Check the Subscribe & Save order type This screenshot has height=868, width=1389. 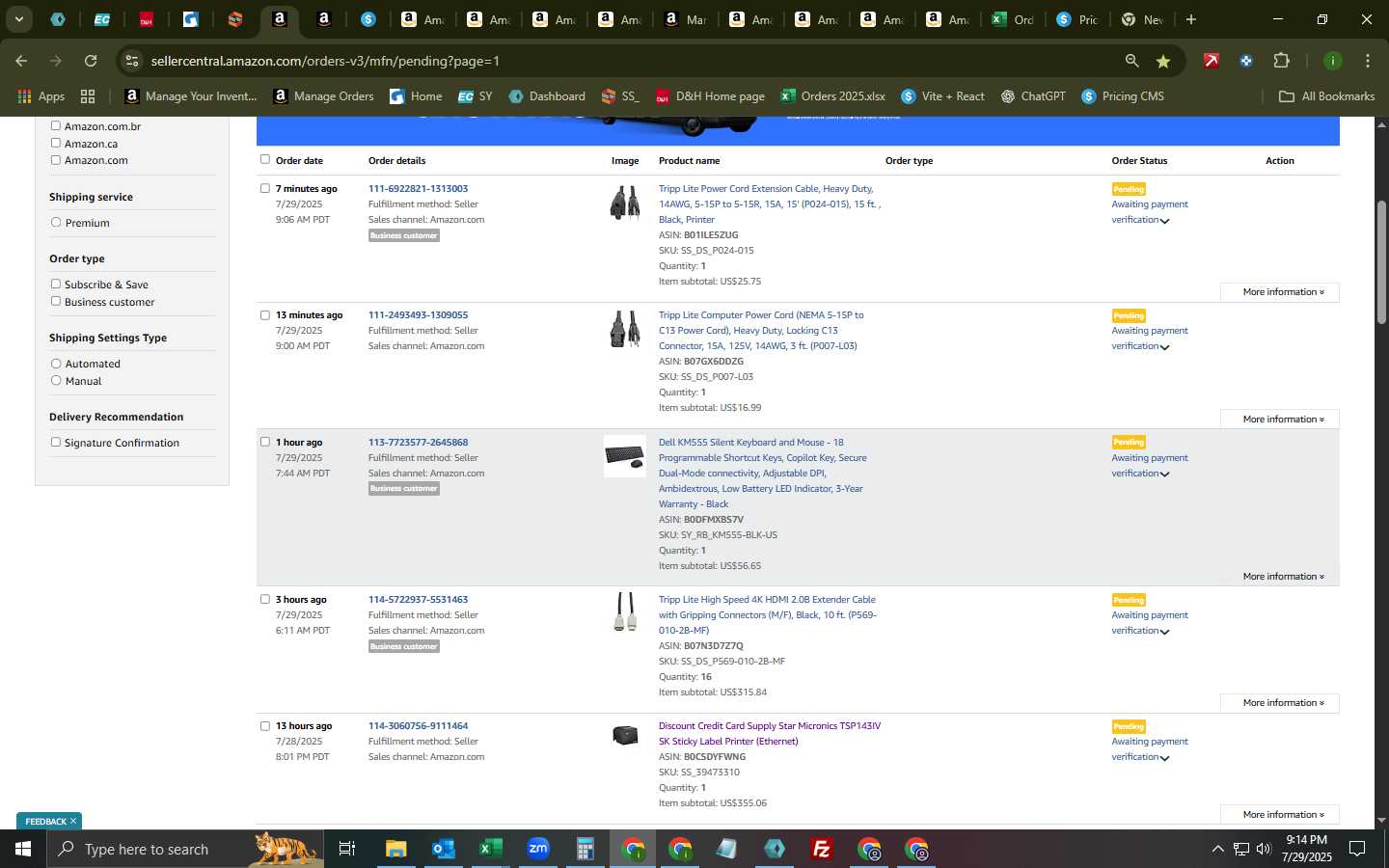pos(56,284)
